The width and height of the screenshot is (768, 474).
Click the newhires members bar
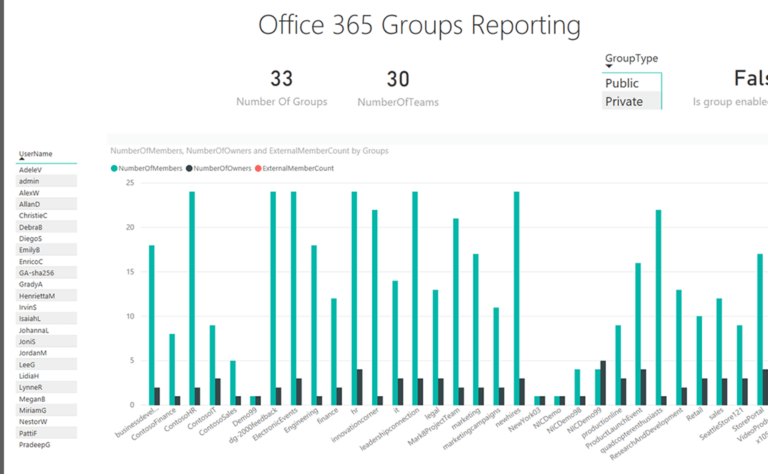516,298
